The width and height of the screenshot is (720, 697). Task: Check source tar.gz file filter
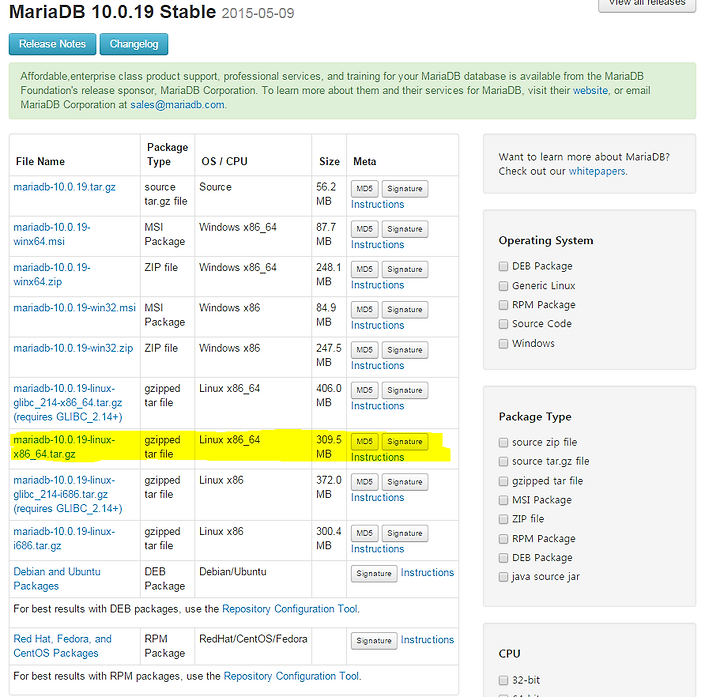click(x=503, y=461)
